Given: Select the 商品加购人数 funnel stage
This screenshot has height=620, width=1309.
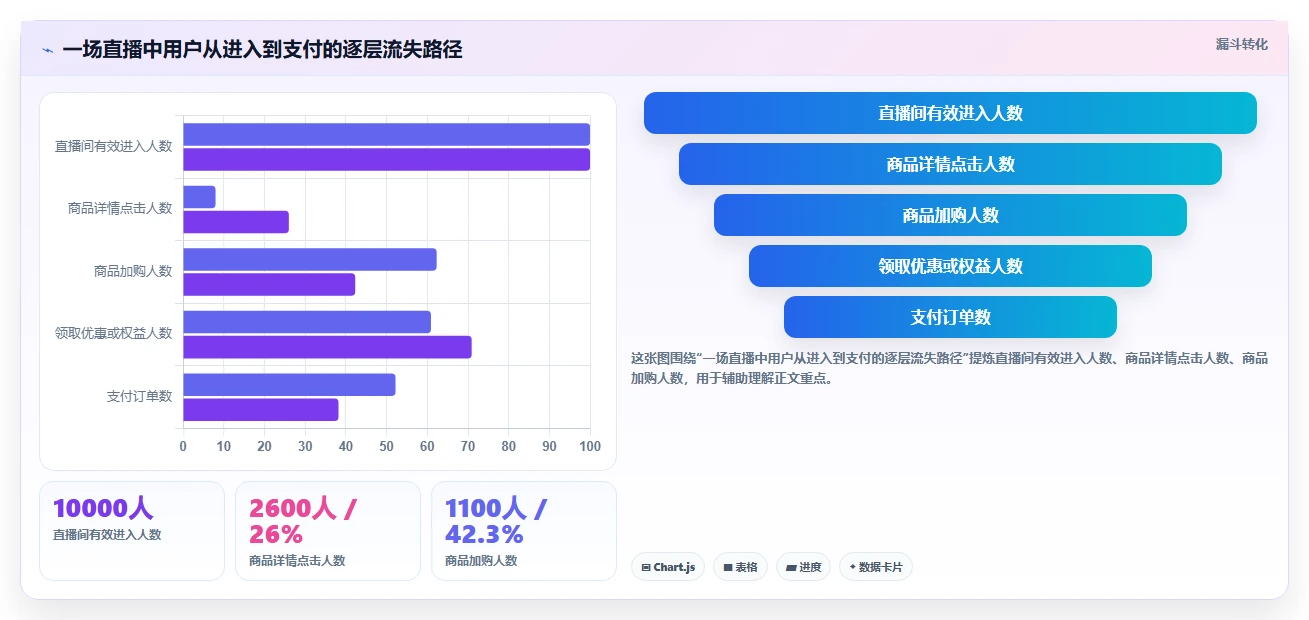Looking at the screenshot, I should point(950,215).
